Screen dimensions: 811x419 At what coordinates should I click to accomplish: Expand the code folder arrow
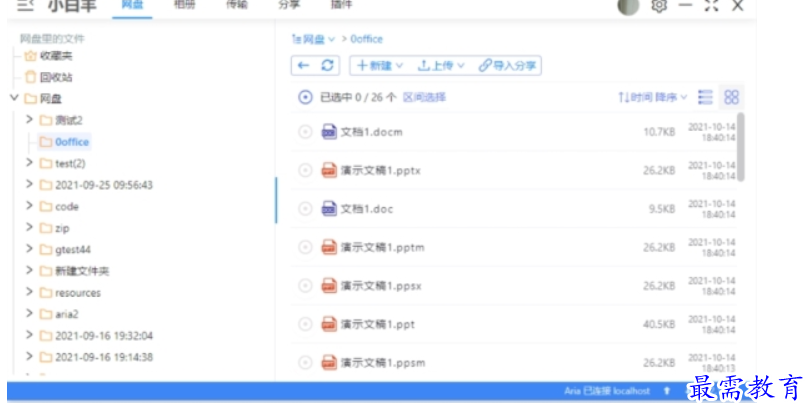29,206
